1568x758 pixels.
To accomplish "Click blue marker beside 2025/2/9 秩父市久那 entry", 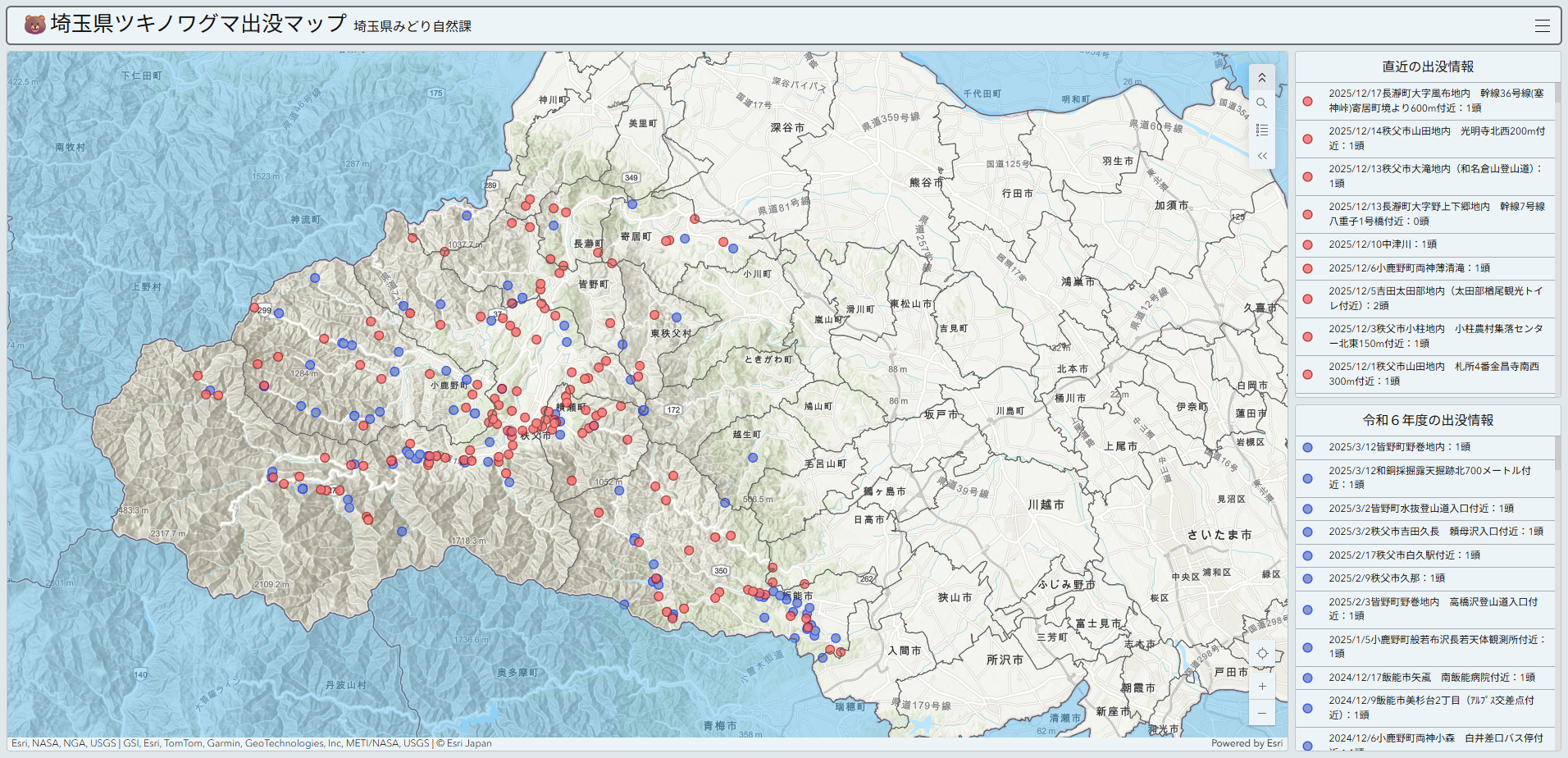I will coord(1307,578).
